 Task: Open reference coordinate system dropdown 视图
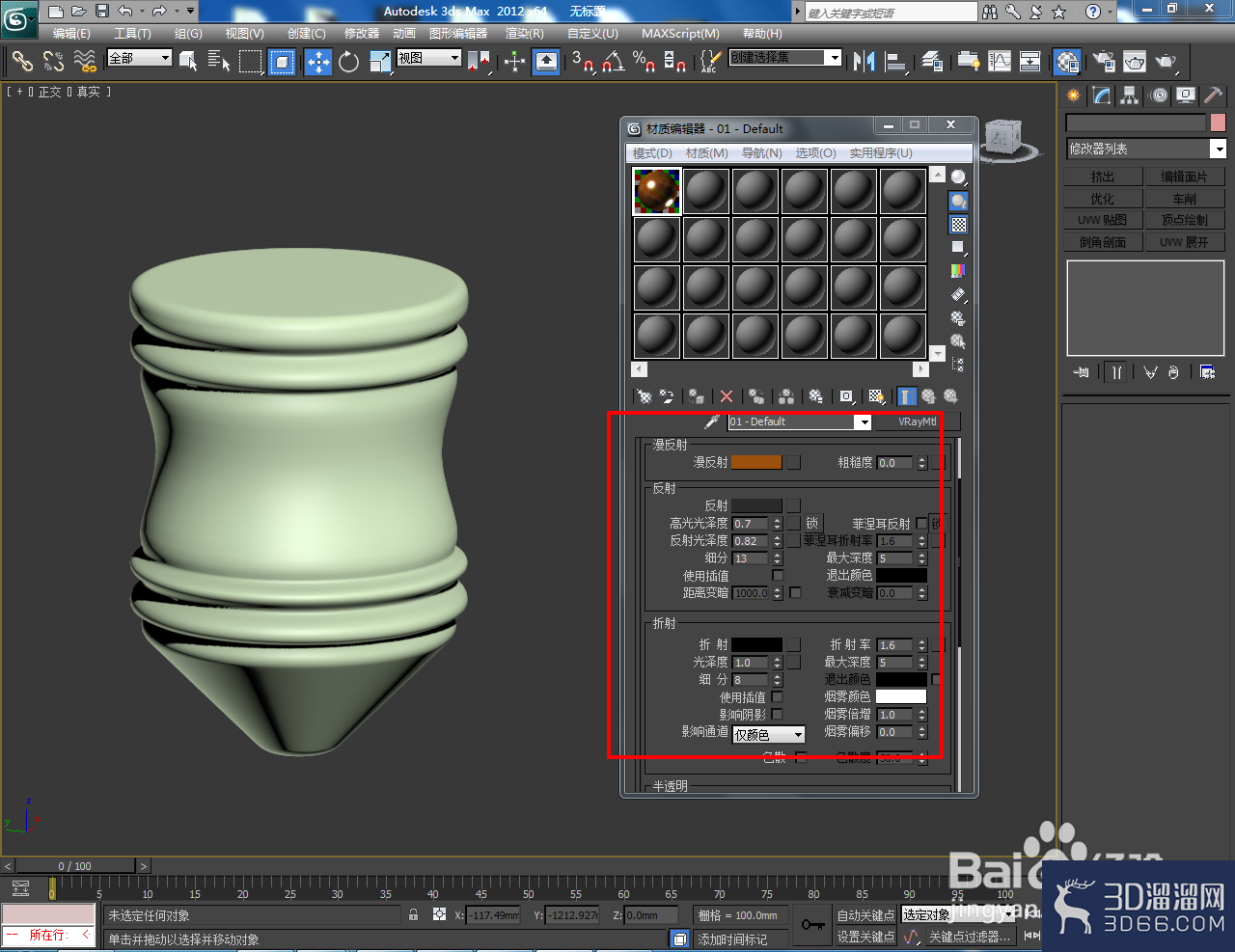coord(429,58)
